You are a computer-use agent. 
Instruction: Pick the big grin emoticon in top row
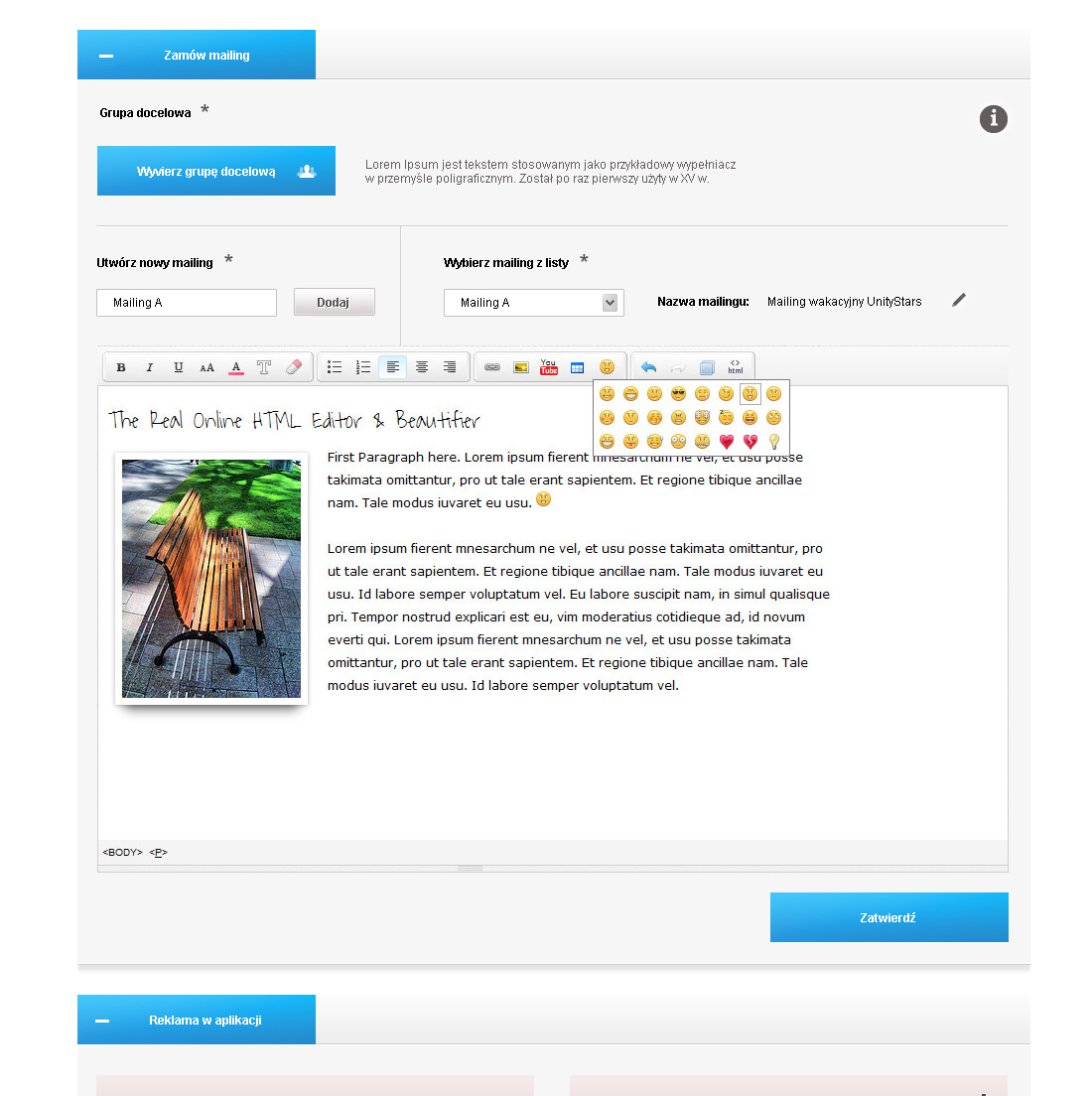[630, 393]
